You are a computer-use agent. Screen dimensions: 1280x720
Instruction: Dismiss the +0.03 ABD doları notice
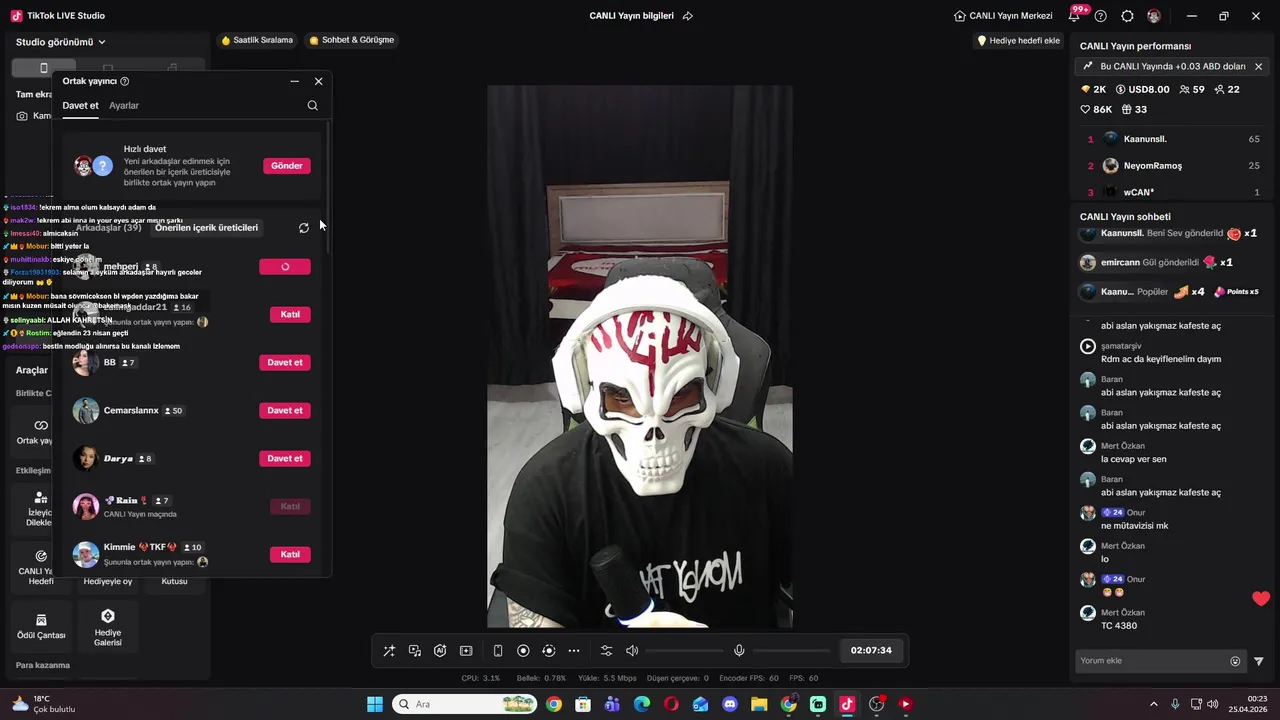pyautogui.click(x=1258, y=66)
